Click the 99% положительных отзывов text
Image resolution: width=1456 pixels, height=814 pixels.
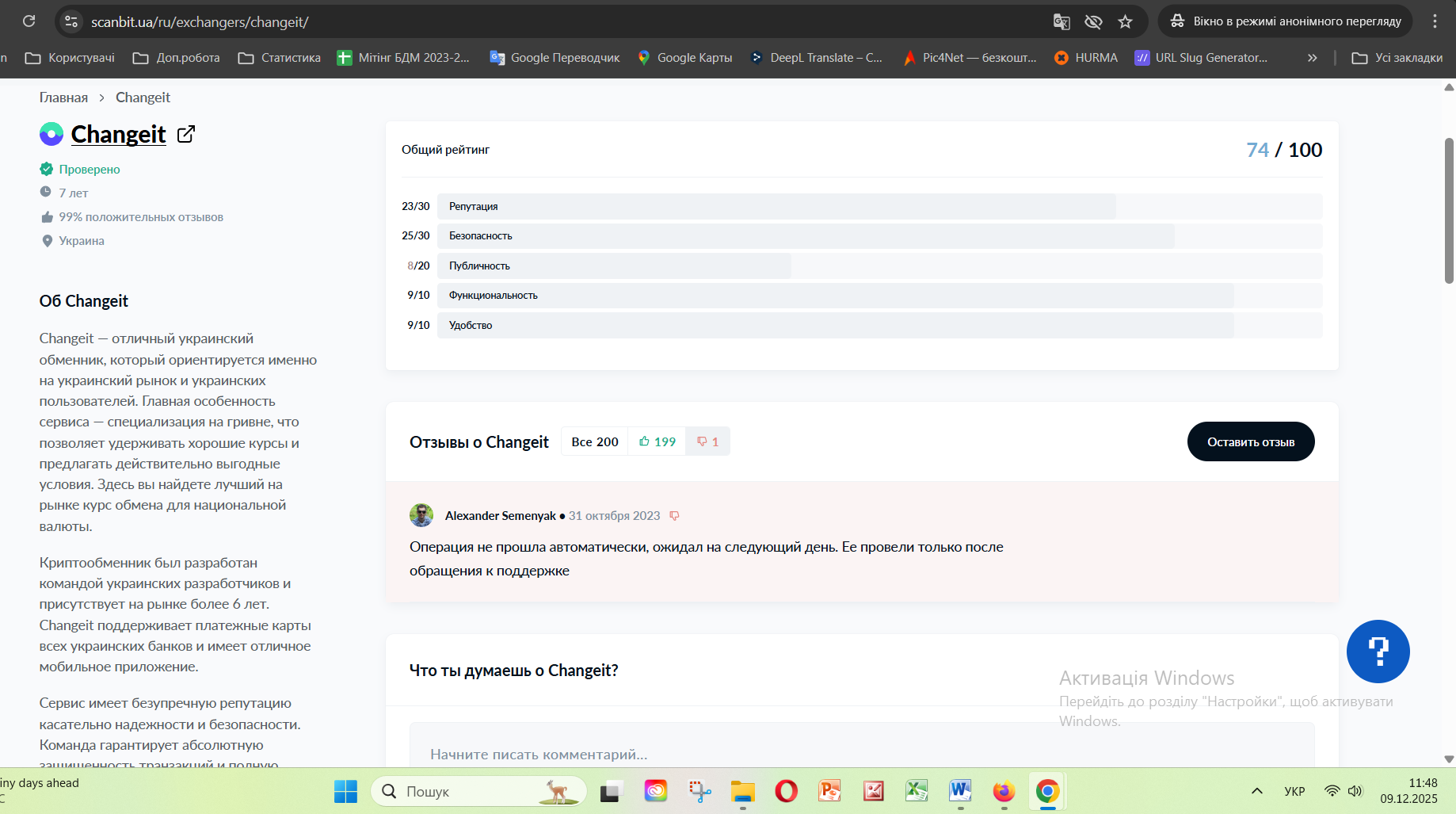pos(141,217)
